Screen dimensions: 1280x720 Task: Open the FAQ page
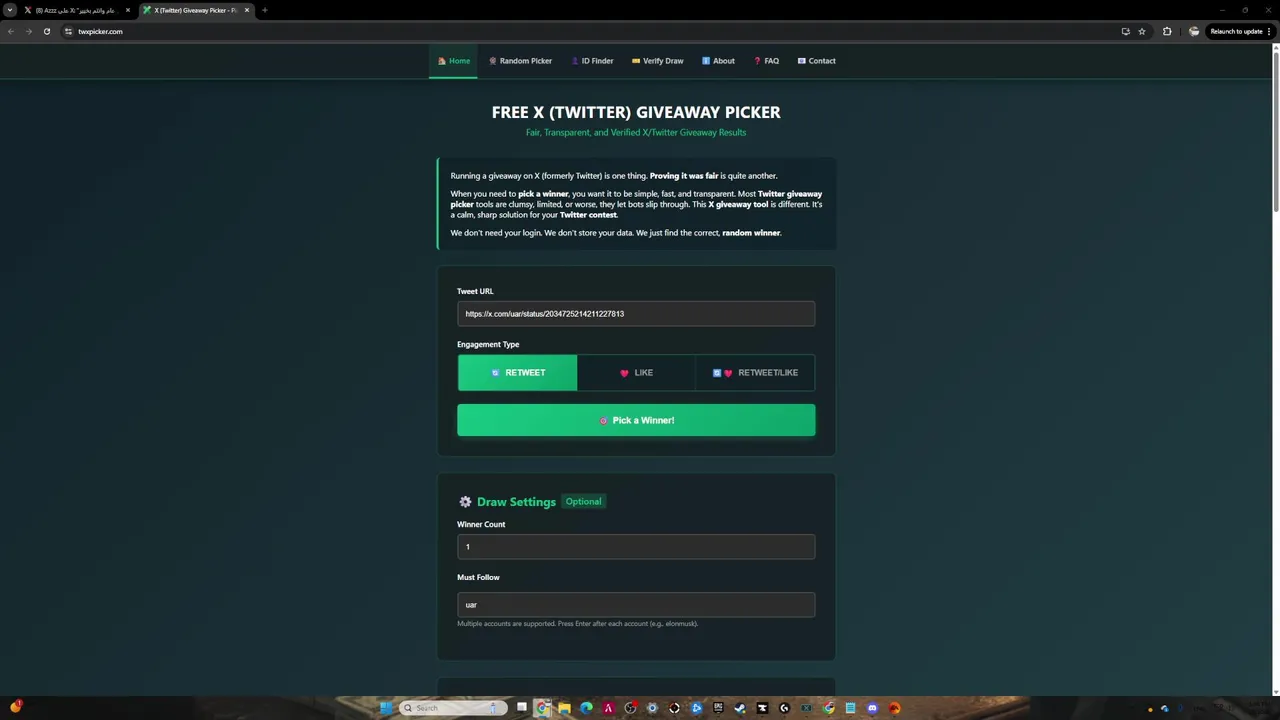click(x=766, y=61)
